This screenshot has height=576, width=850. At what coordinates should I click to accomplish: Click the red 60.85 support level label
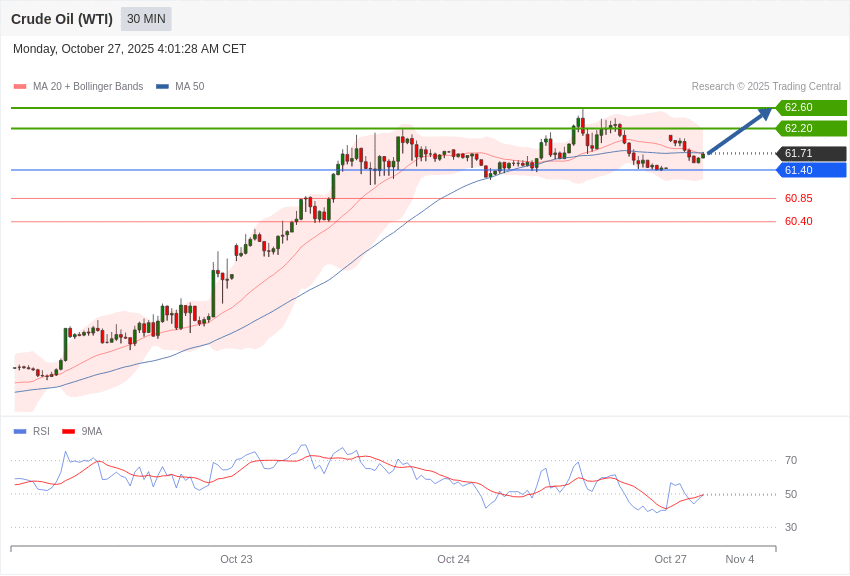click(798, 198)
